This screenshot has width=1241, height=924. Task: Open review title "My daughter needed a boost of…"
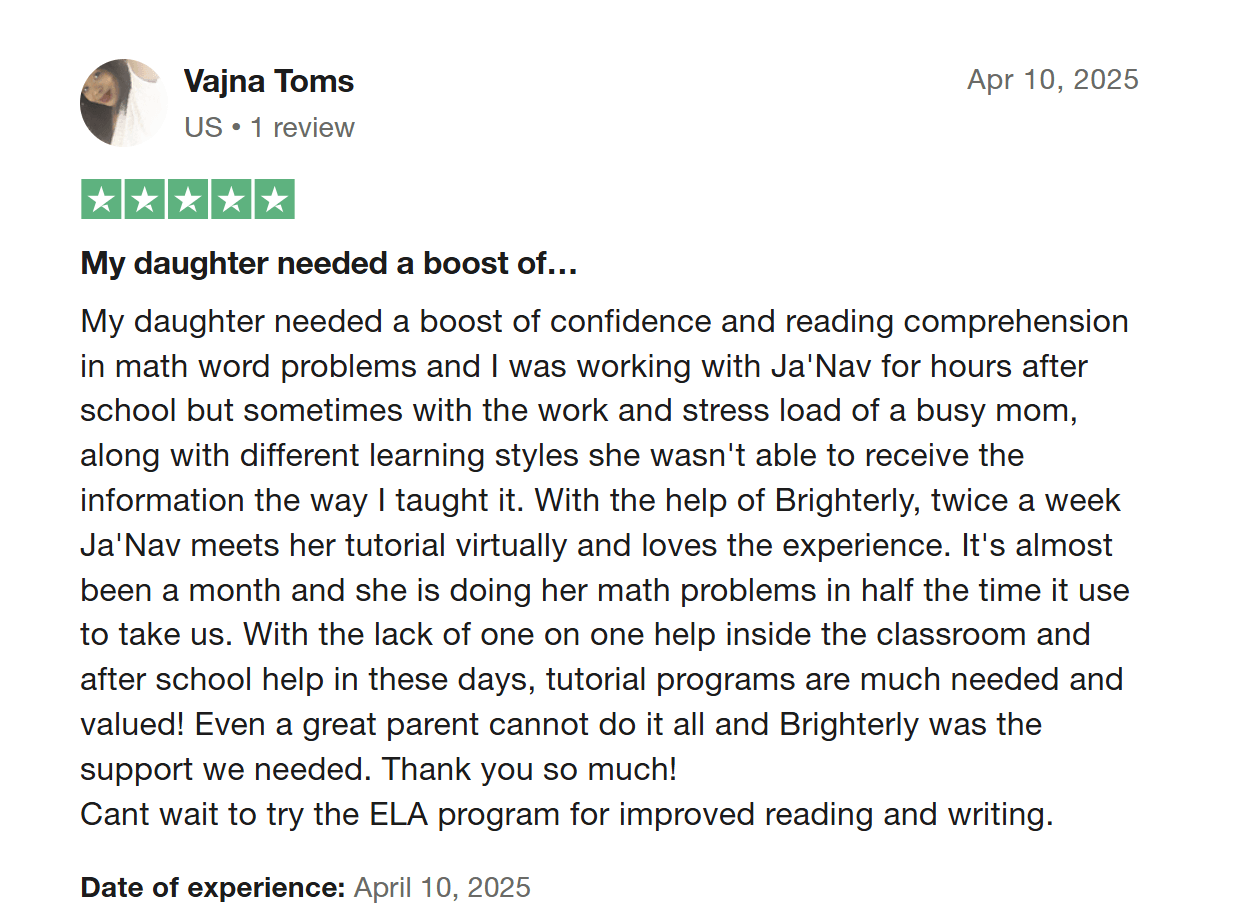329,264
